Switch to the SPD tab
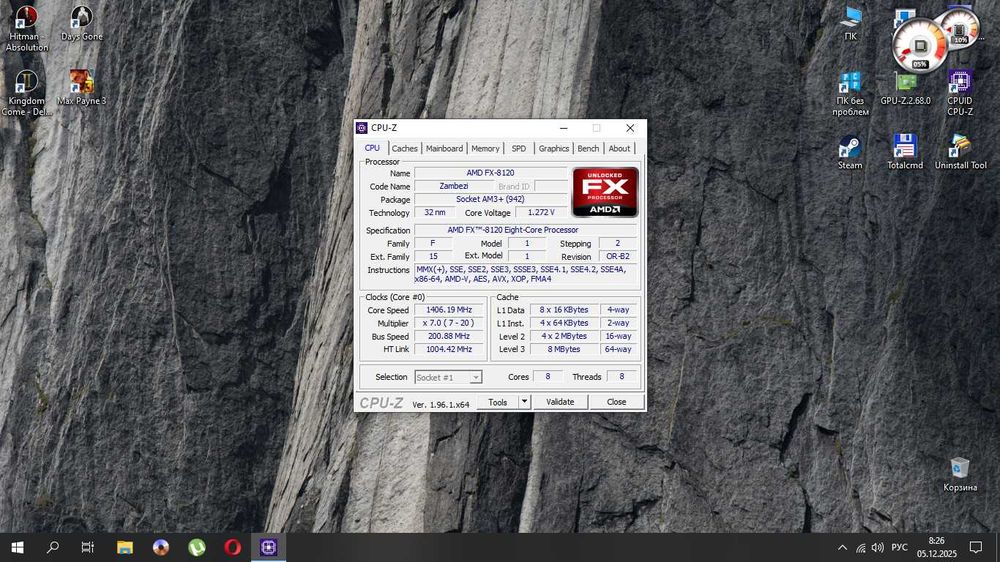 coord(519,149)
